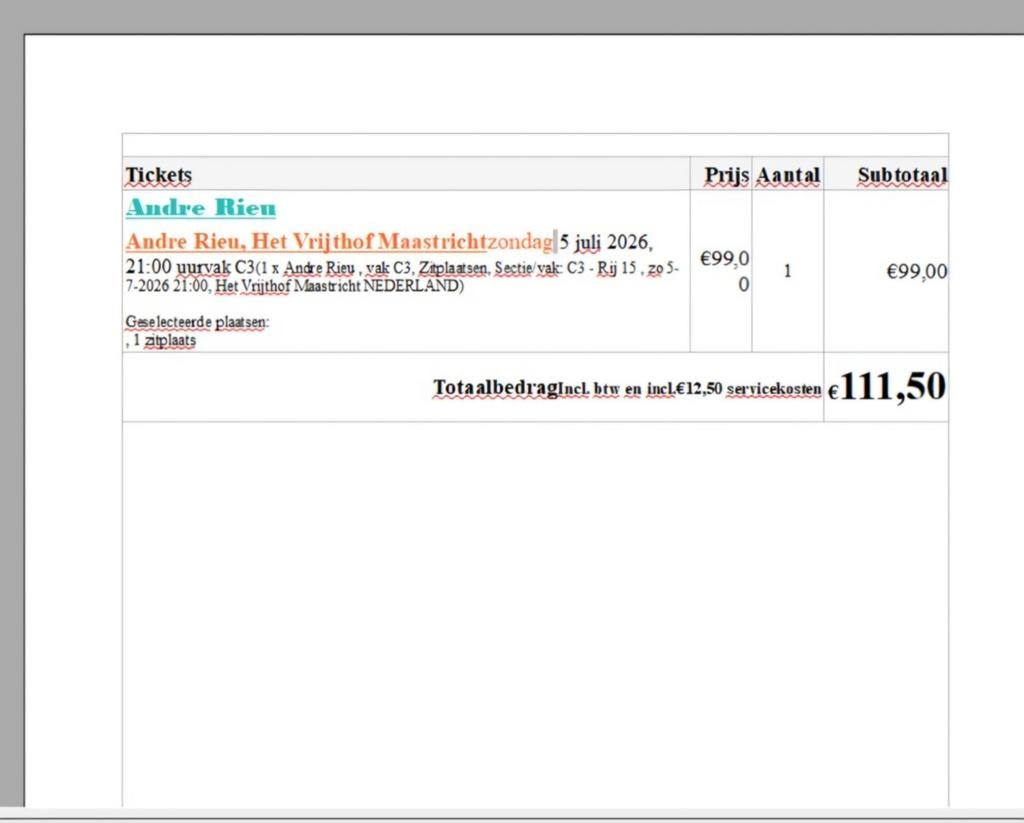The width and height of the screenshot is (1024, 823).
Task: Click the 'Totaalbedrag' label
Action: [x=496, y=387]
